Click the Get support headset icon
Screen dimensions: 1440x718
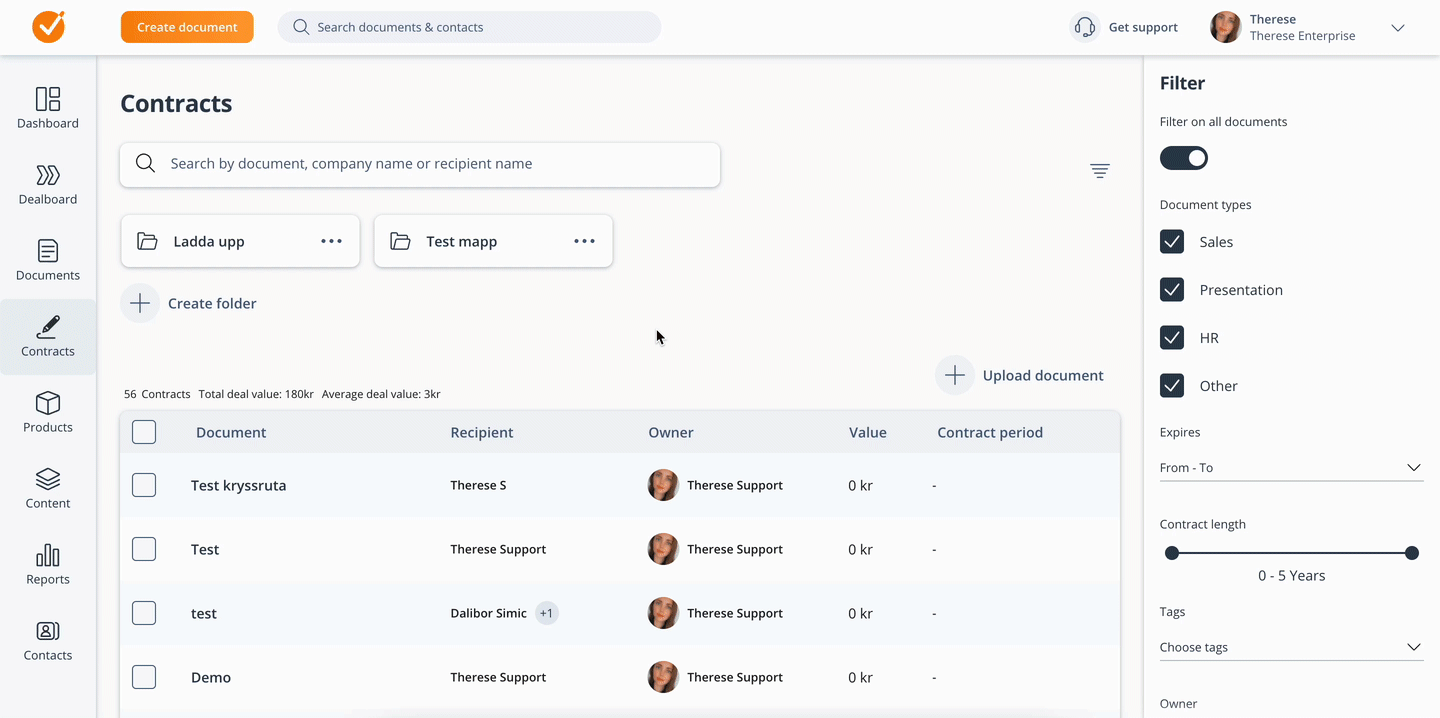click(1085, 28)
